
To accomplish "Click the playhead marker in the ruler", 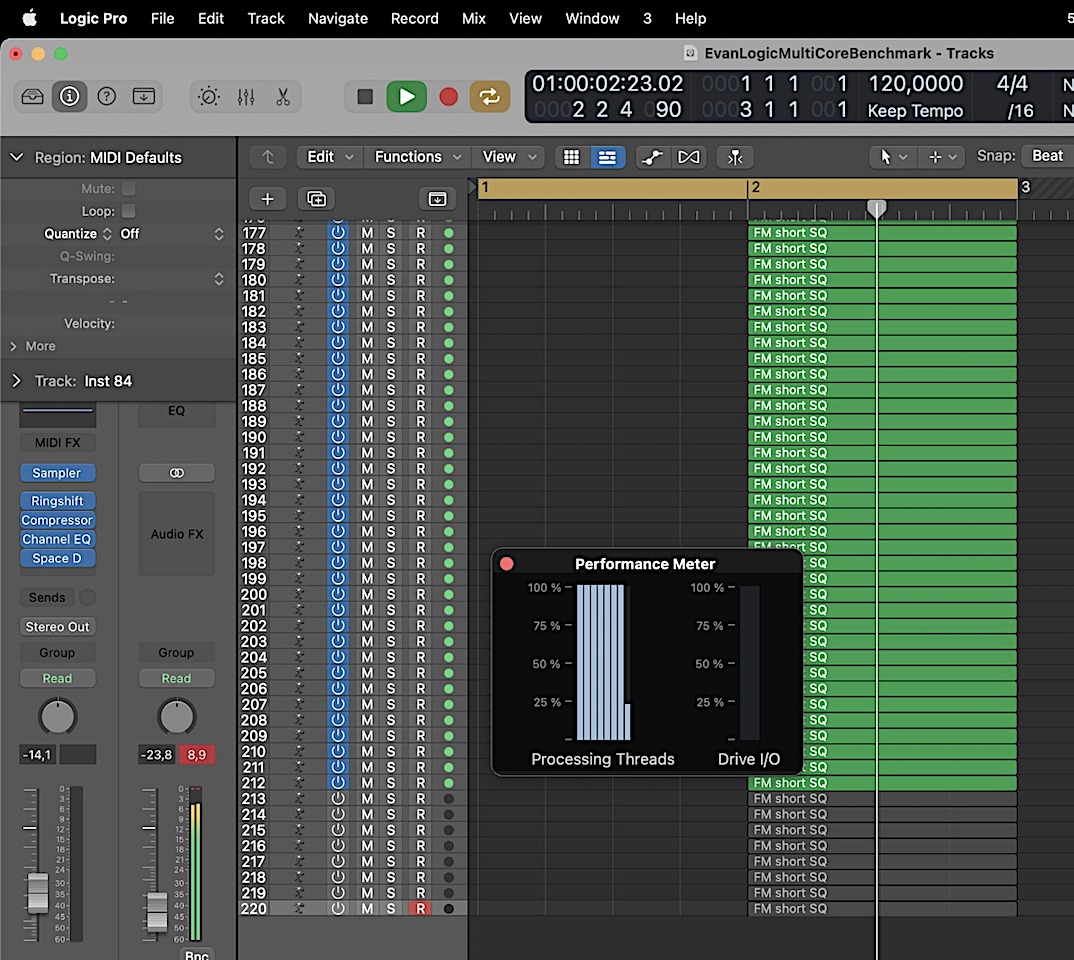I will pyautogui.click(x=877, y=209).
